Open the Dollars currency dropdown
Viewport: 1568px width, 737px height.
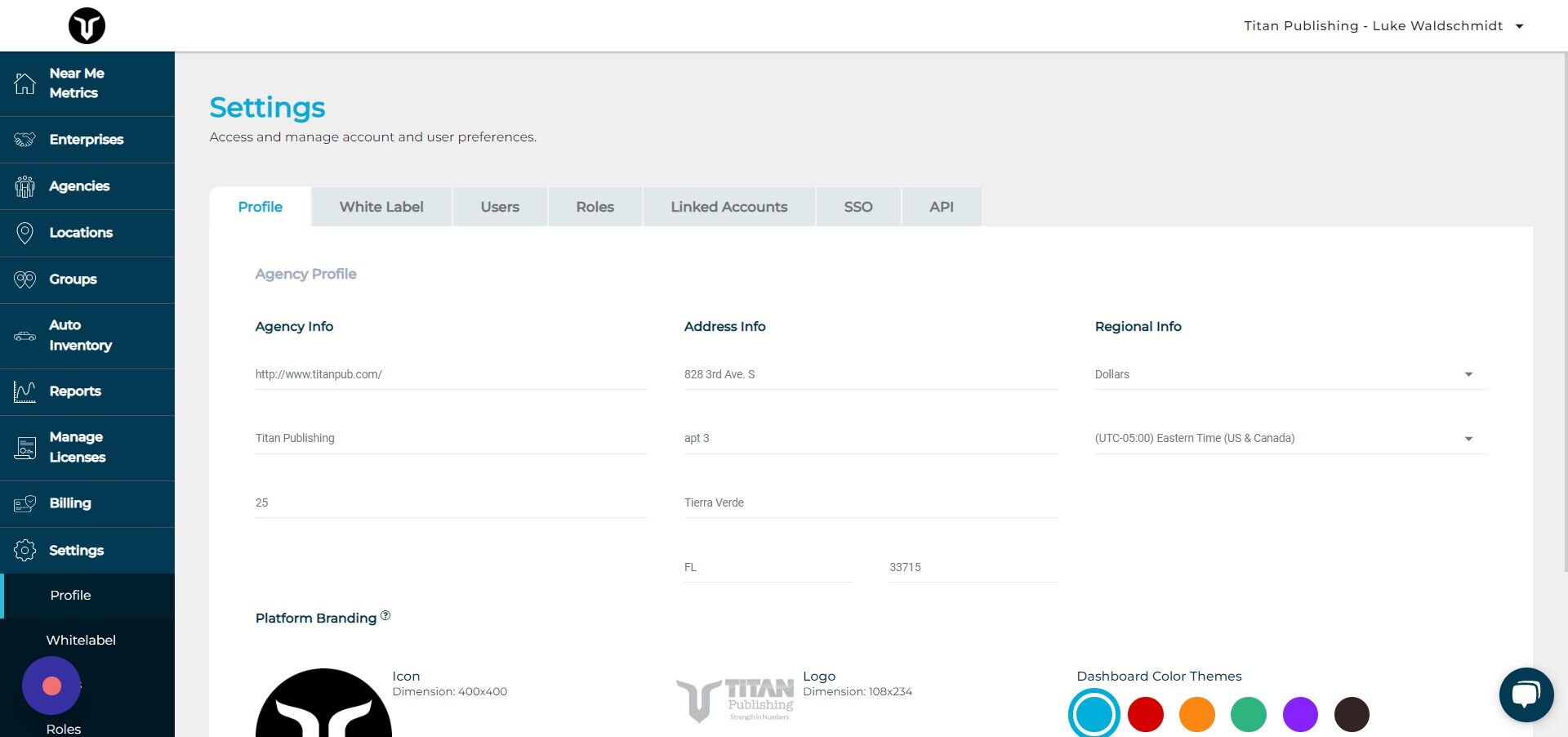click(1468, 374)
